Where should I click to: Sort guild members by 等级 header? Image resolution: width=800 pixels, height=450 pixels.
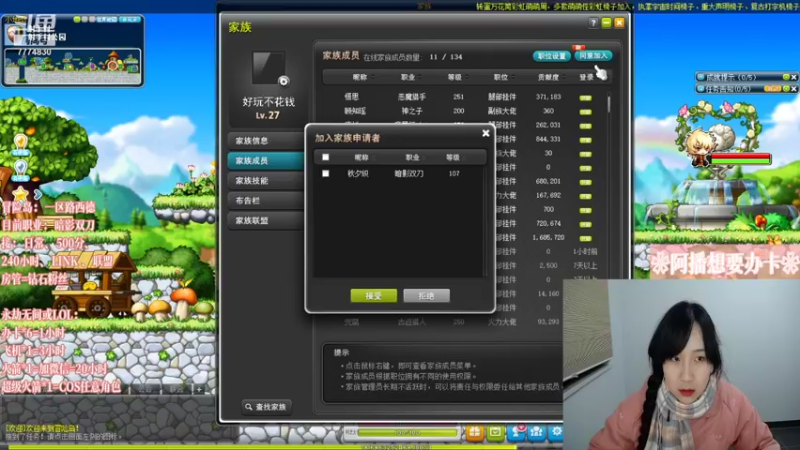[x=457, y=77]
